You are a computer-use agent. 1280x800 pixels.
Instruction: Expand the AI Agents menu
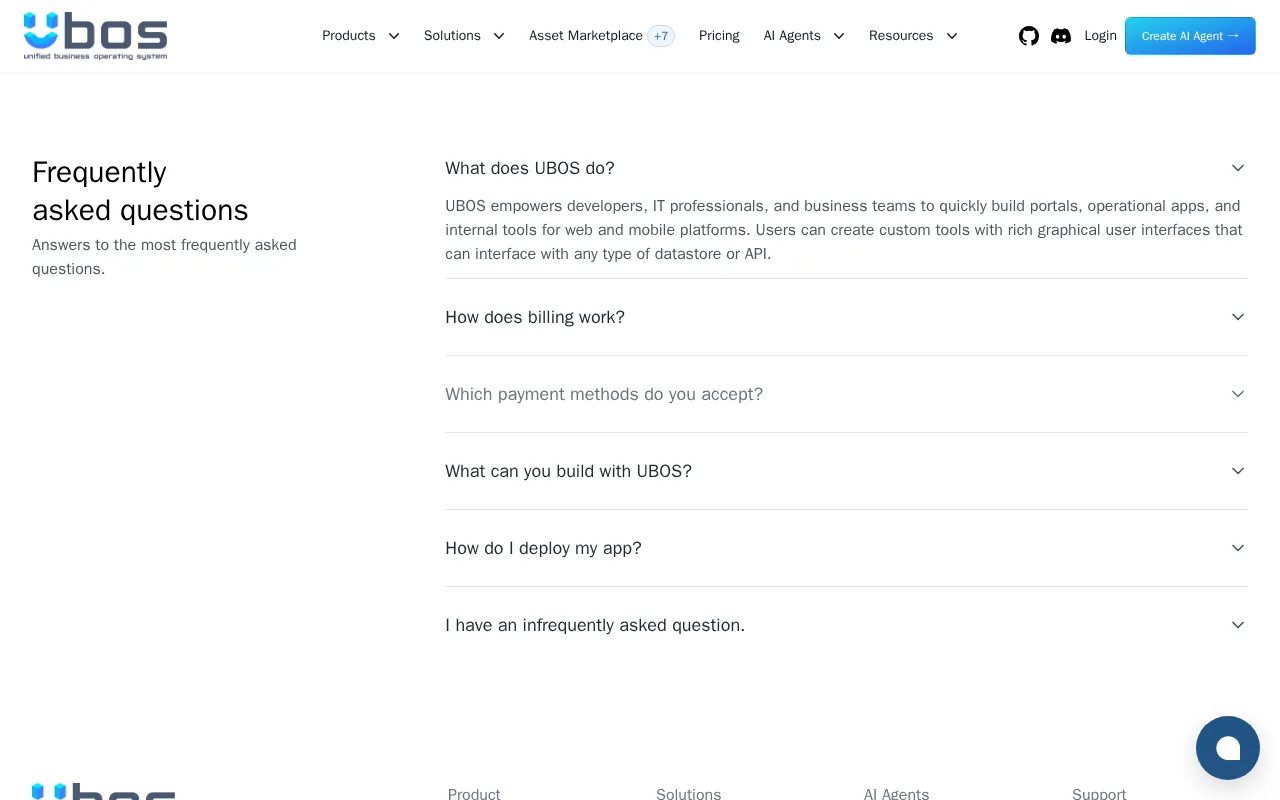coord(804,36)
